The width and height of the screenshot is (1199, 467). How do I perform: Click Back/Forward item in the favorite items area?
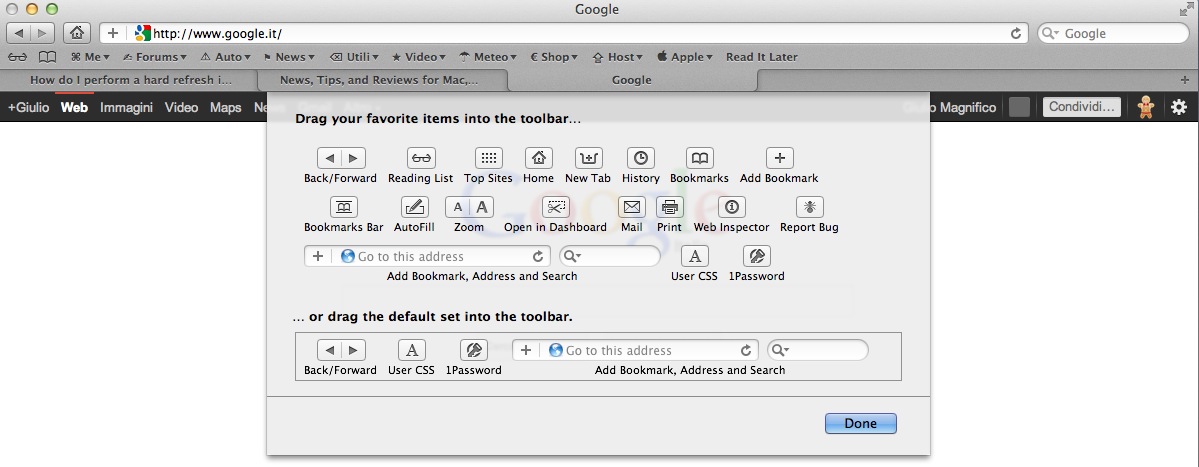341,158
